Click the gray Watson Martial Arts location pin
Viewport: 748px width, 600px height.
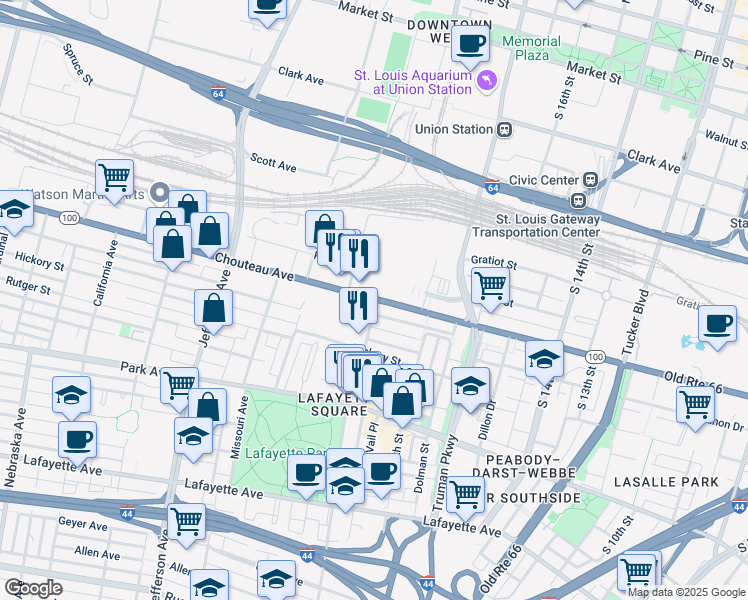pos(160,192)
